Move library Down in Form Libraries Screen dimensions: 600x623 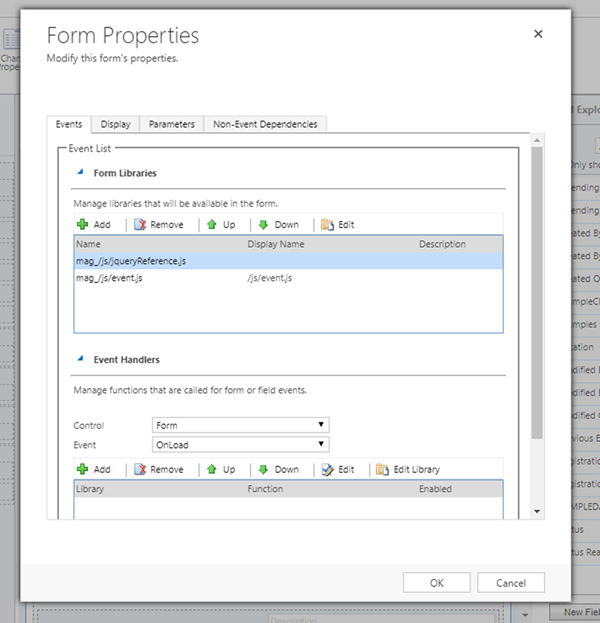[x=263, y=225]
